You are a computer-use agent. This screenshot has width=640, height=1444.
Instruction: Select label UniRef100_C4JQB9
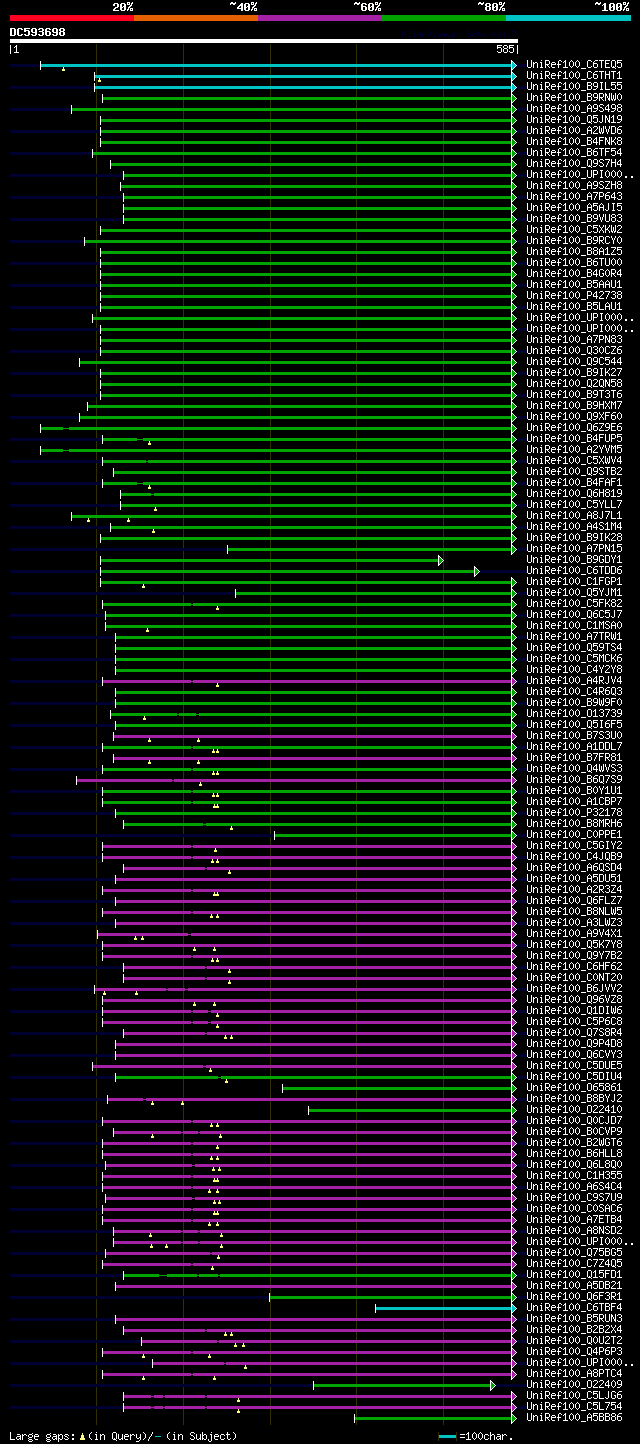(x=574, y=856)
